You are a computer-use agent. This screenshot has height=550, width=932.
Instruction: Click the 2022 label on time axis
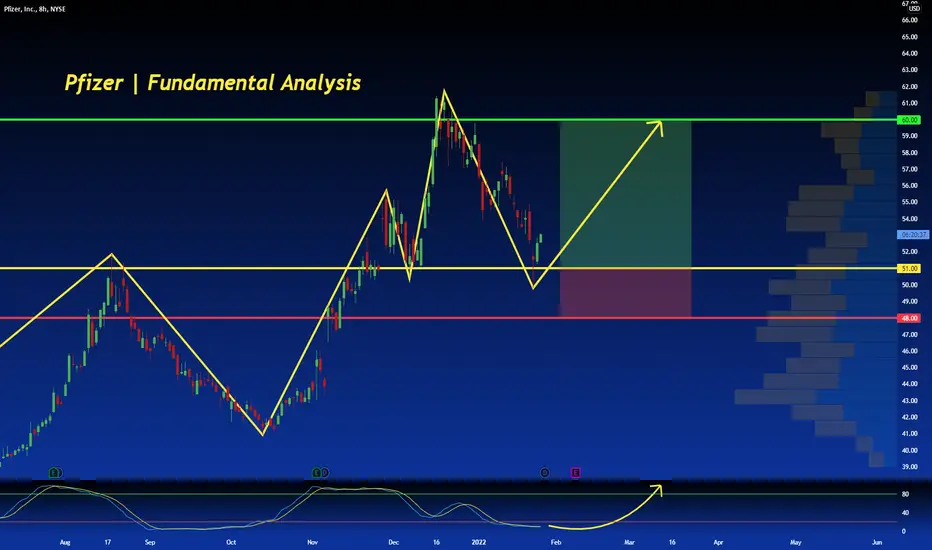coord(478,542)
